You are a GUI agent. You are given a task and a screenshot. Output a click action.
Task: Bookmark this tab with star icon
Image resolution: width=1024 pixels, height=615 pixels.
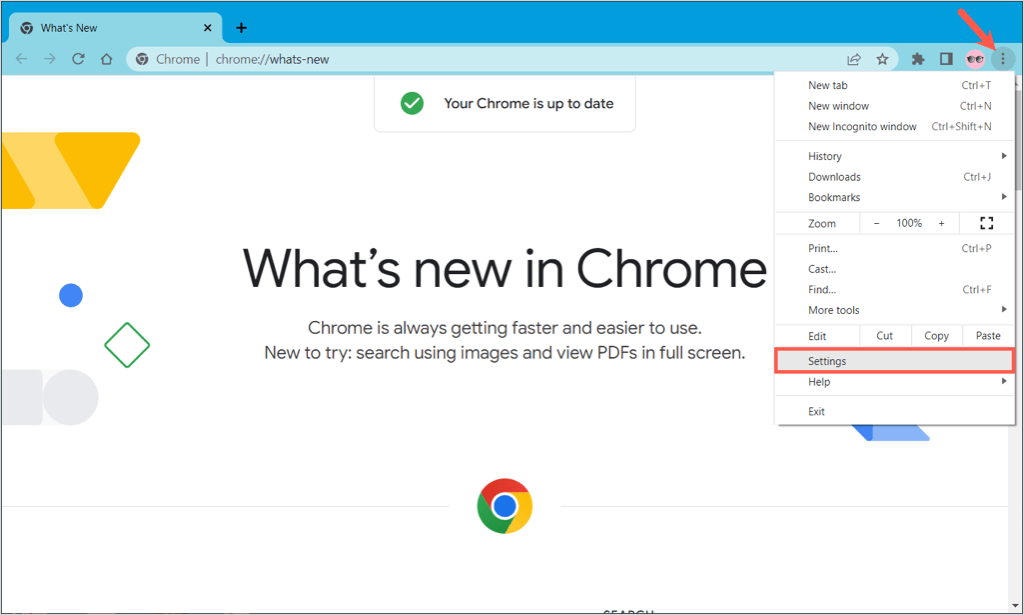pos(882,59)
